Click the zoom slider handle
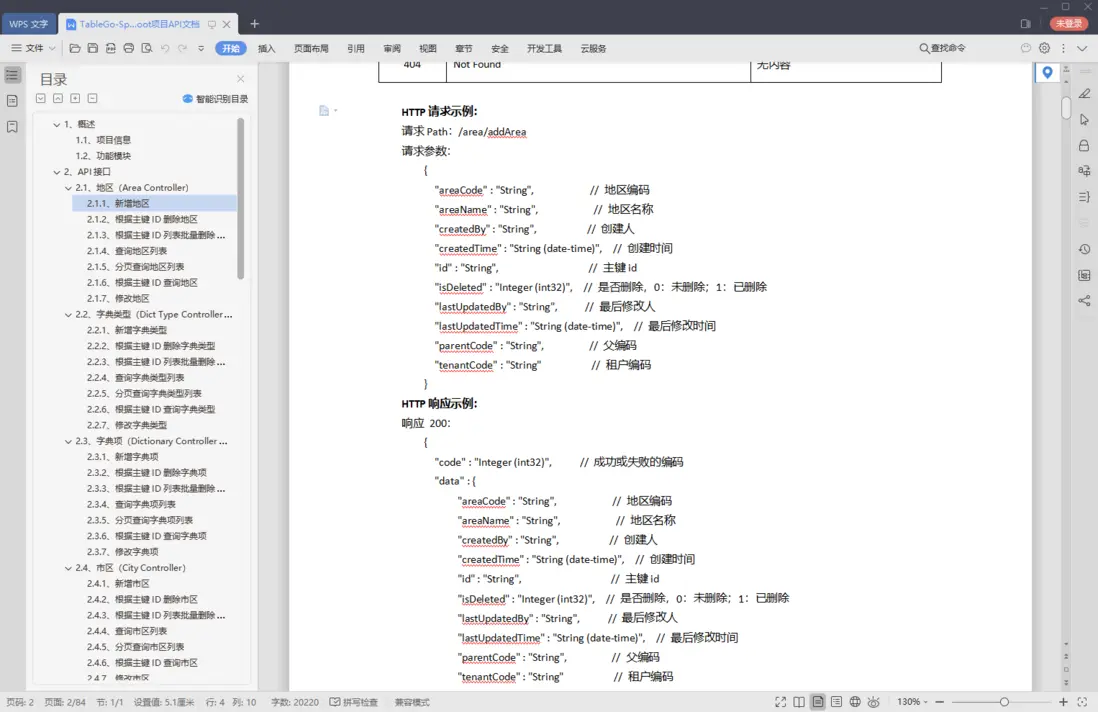 [1004, 702]
